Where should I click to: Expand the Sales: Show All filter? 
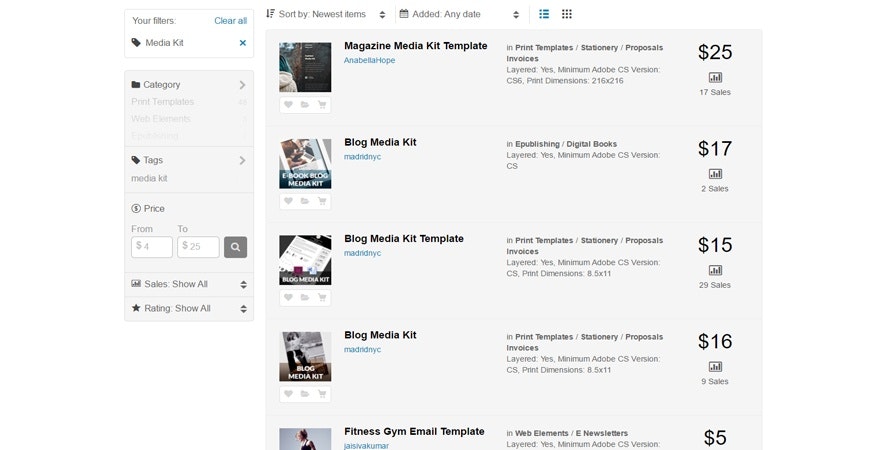click(188, 284)
